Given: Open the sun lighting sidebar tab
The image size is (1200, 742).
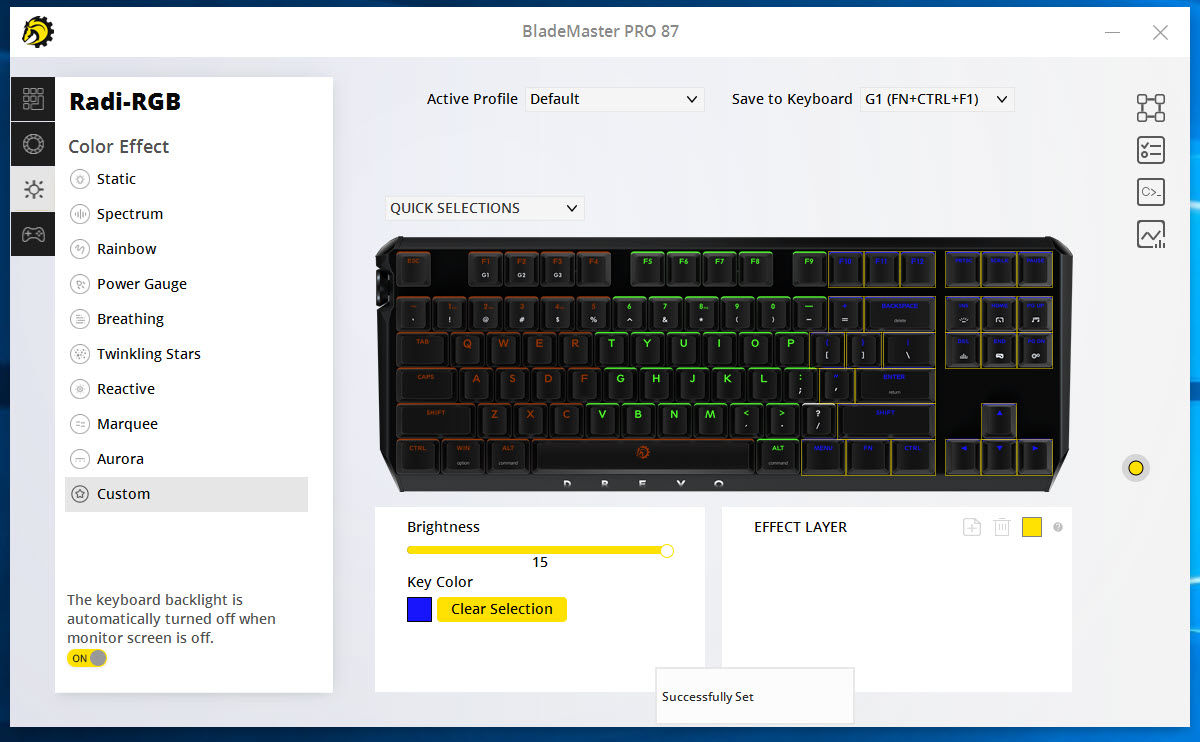Looking at the screenshot, I should tap(33, 189).
